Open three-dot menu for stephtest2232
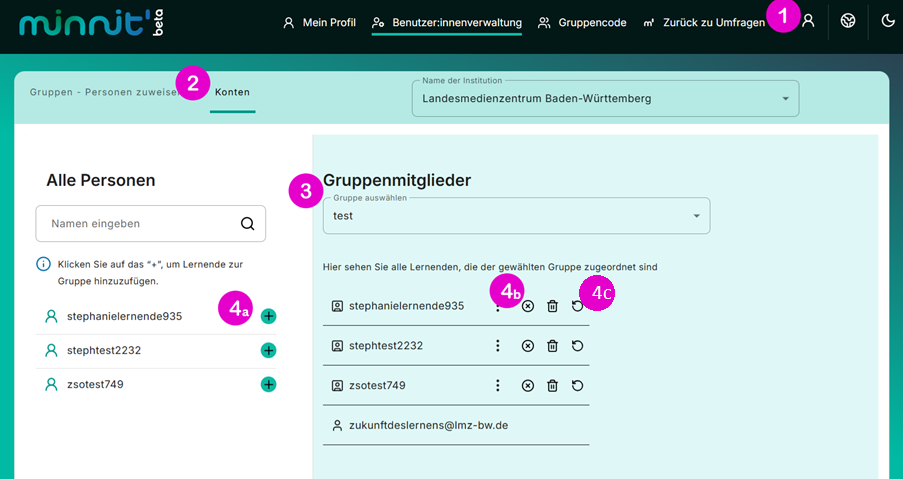The width and height of the screenshot is (903, 479). (x=498, y=345)
